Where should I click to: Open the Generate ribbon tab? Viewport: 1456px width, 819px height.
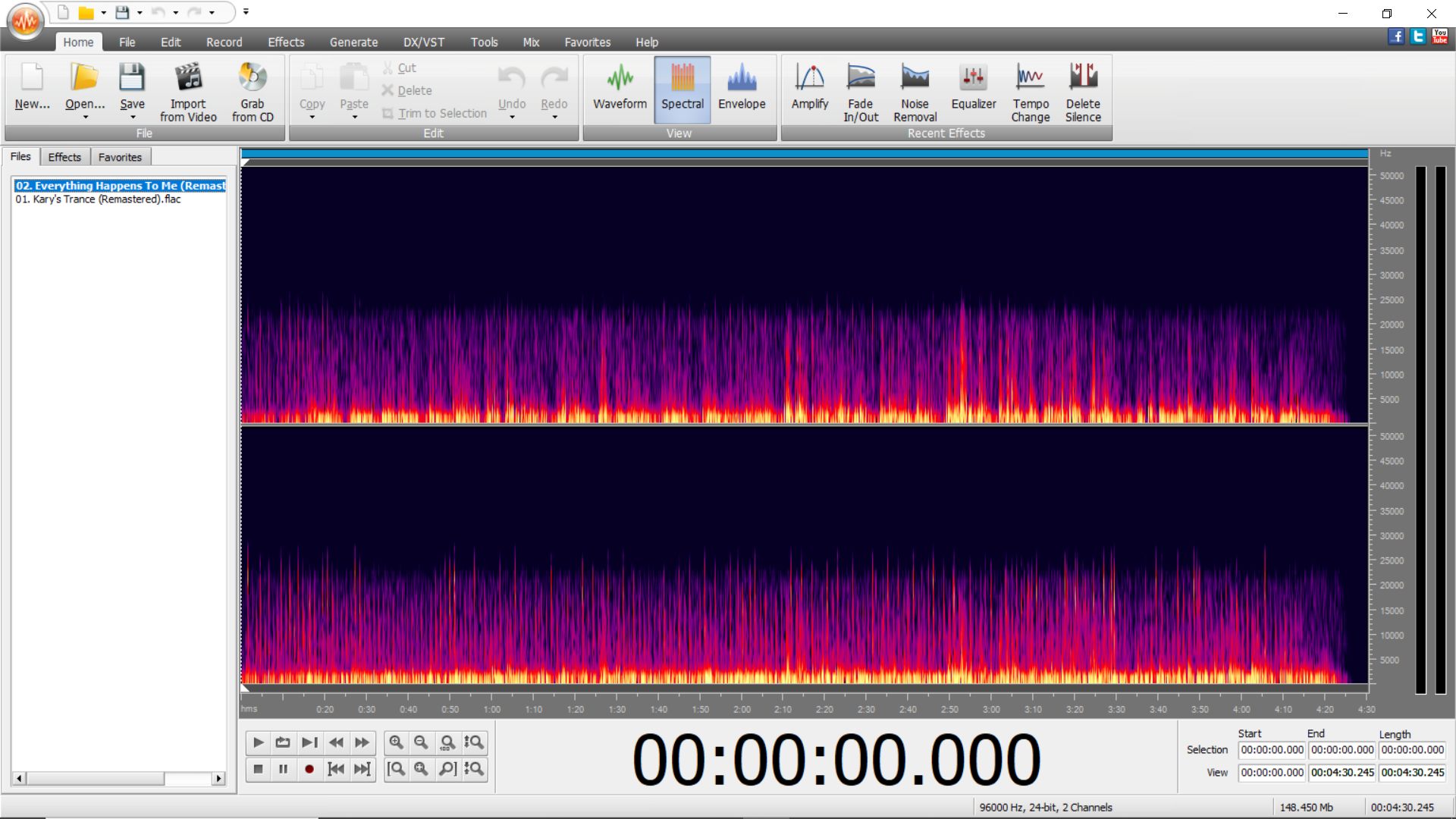[x=353, y=42]
